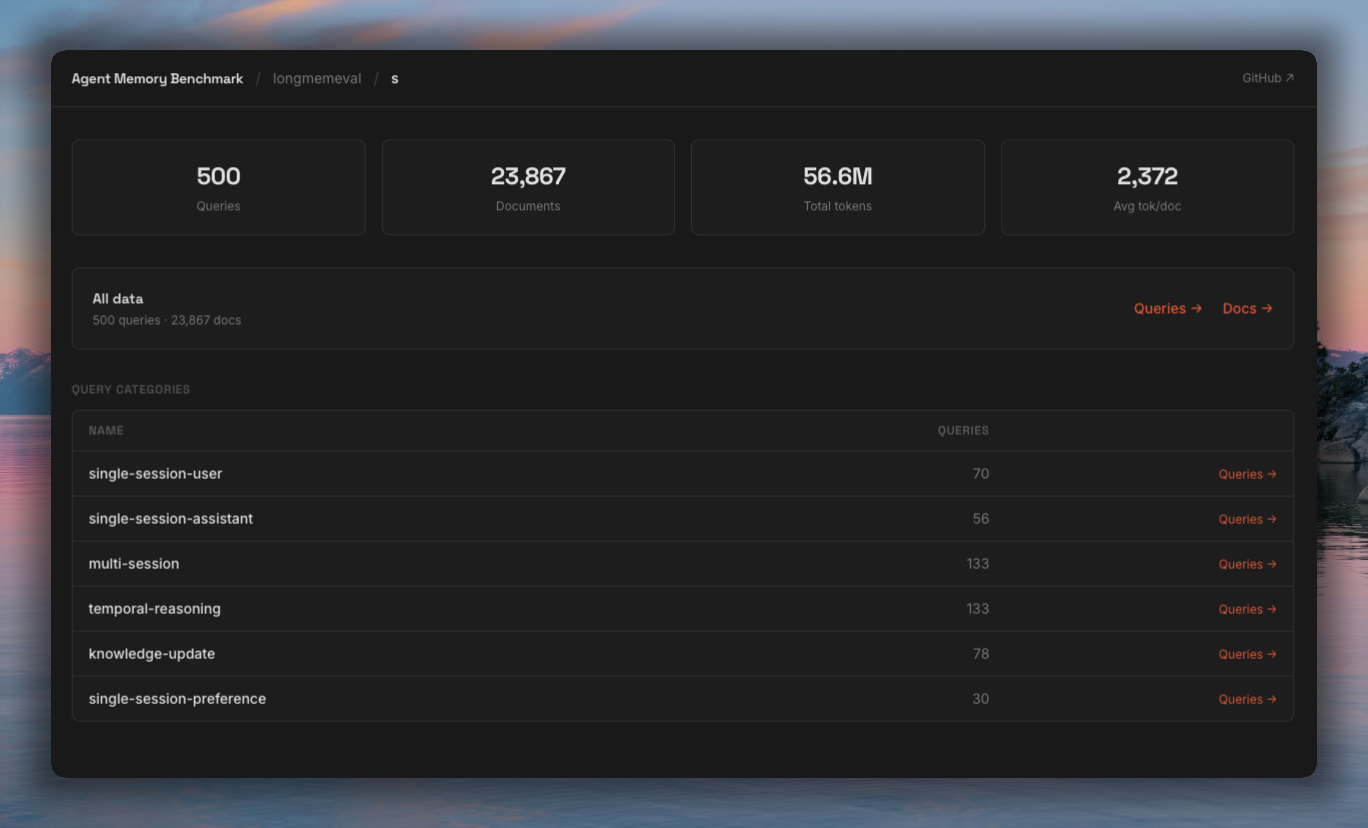
Task: Navigate to the longmemeval breadcrumb
Action: (316, 79)
